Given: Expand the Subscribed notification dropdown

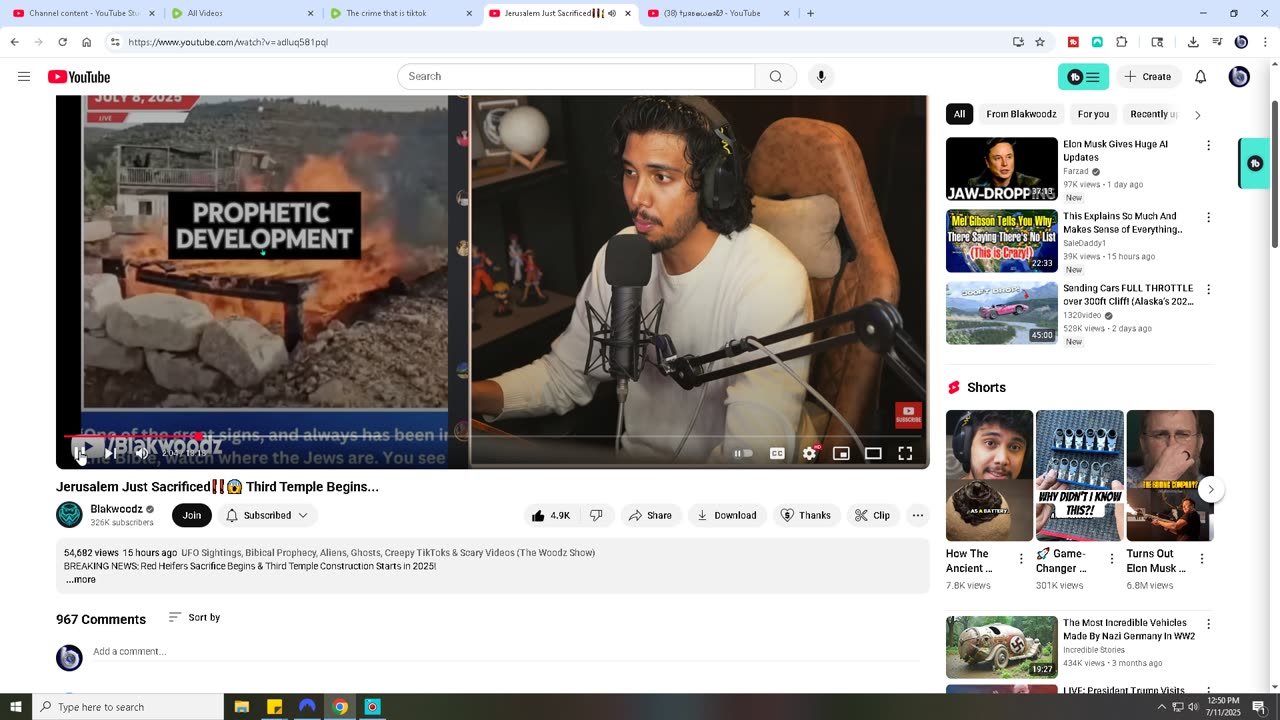Looking at the screenshot, I should pyautogui.click(x=266, y=515).
